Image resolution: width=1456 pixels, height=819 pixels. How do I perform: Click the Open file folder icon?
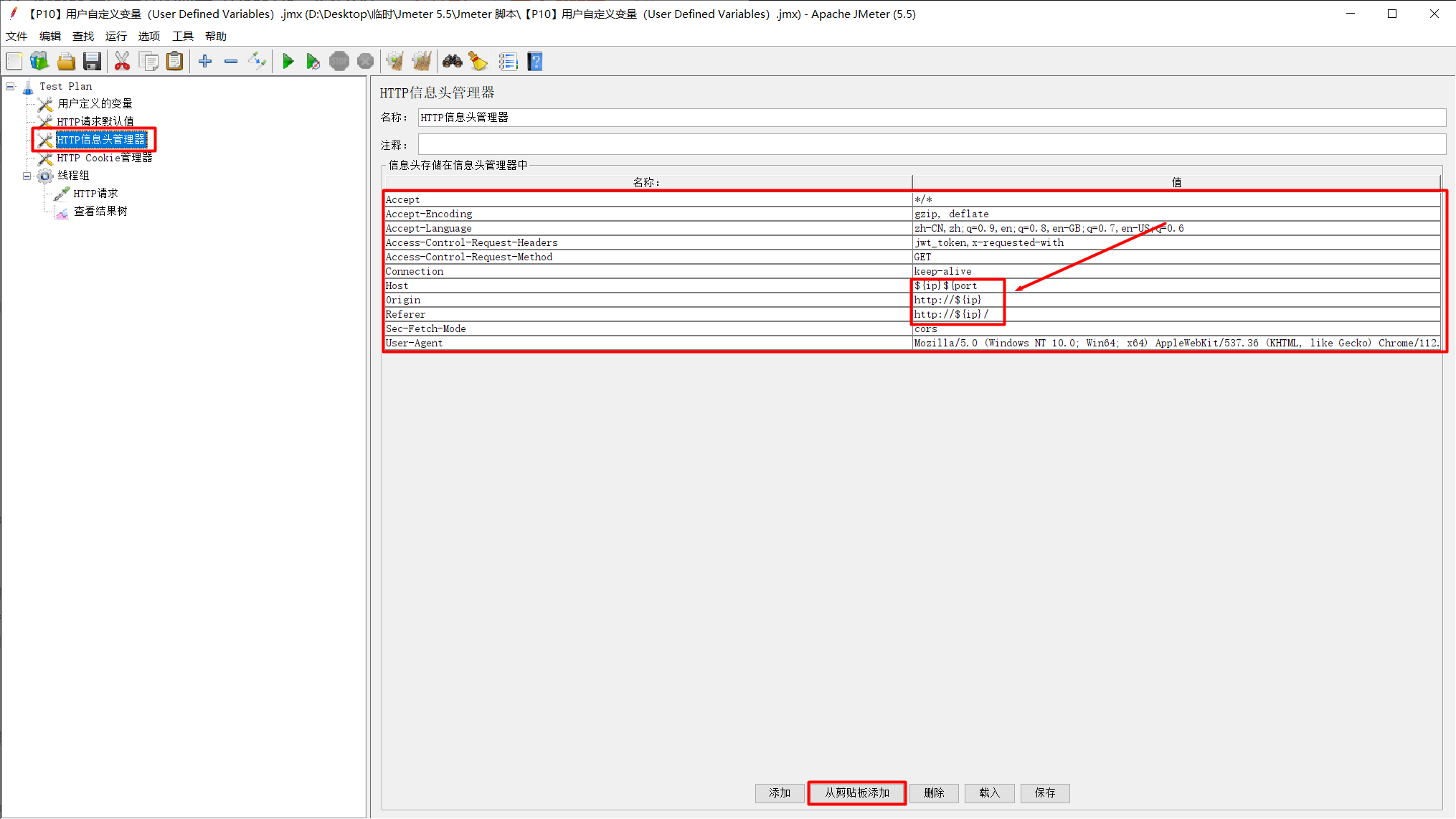click(x=66, y=62)
